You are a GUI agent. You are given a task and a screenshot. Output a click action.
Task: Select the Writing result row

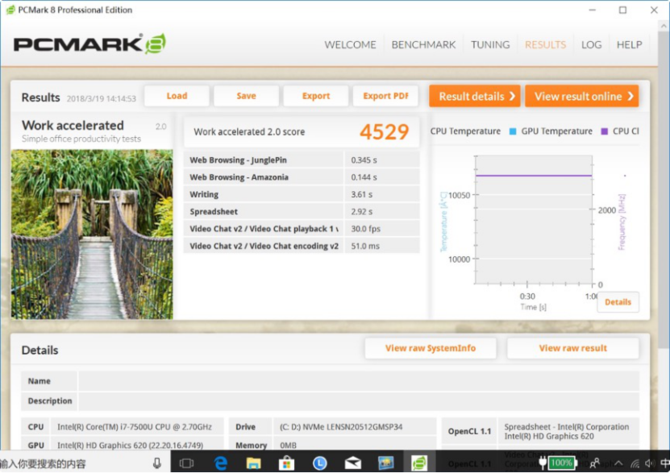pyautogui.click(x=302, y=194)
